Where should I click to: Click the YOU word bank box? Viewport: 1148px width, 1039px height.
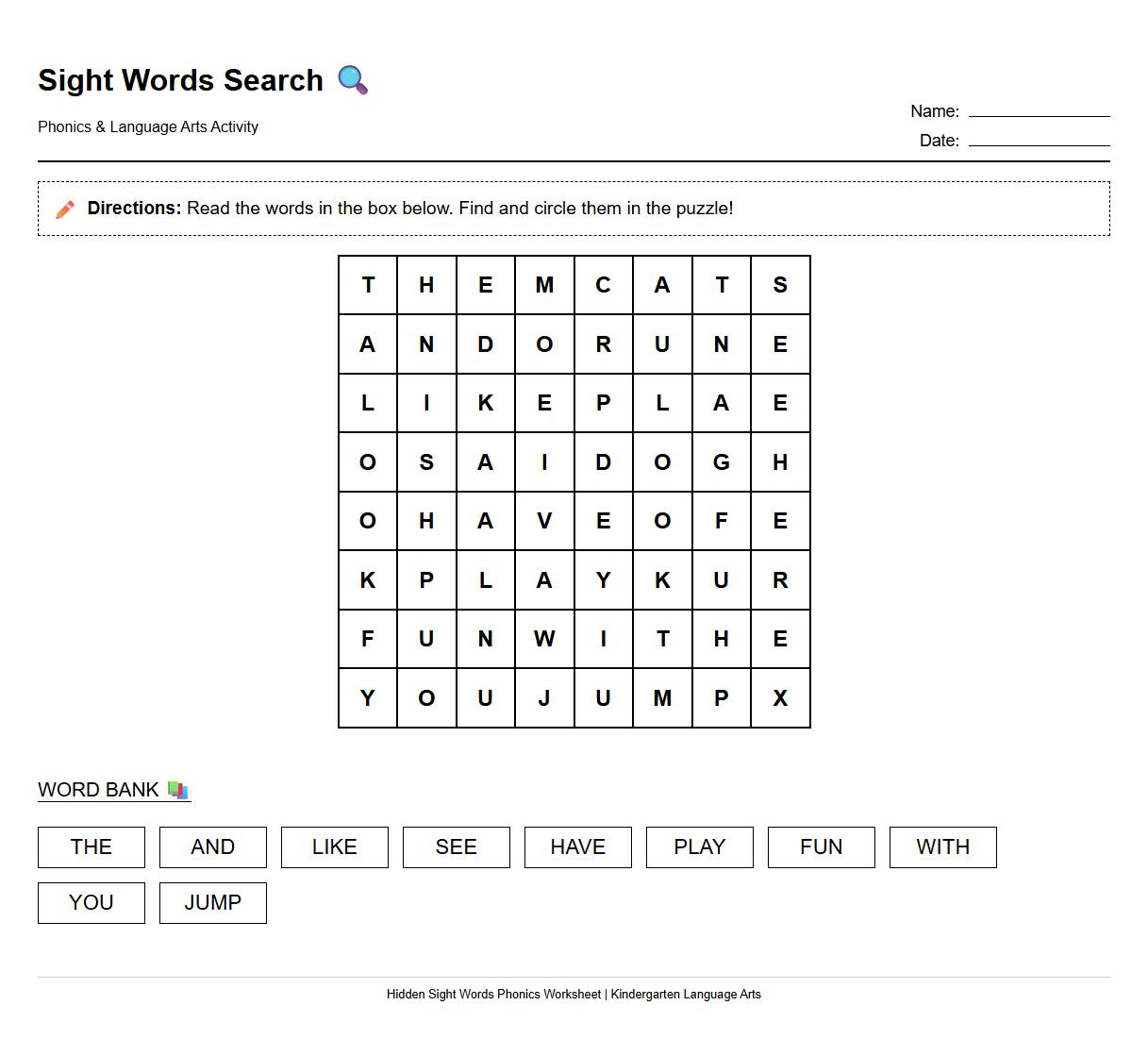91,902
